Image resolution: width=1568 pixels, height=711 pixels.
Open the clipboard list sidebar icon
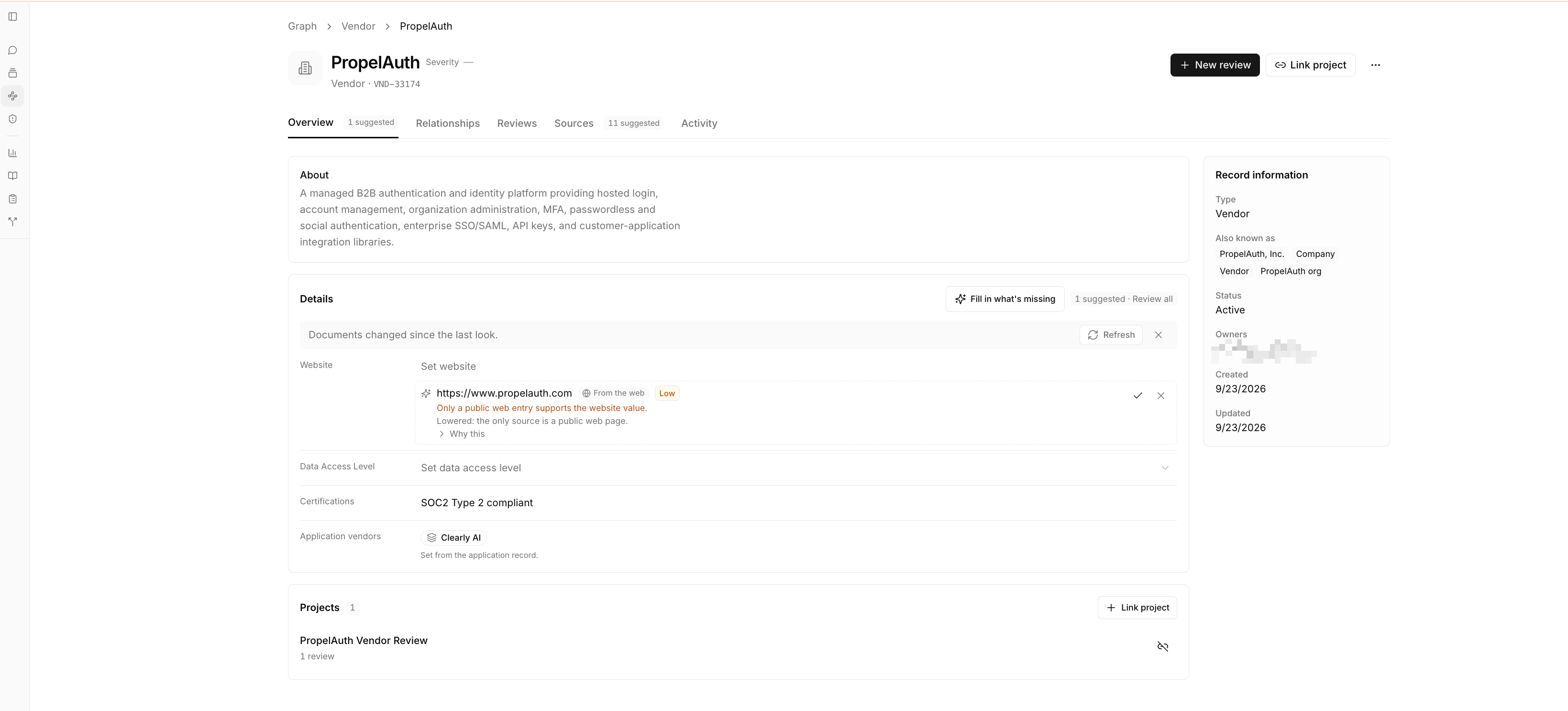click(13, 199)
